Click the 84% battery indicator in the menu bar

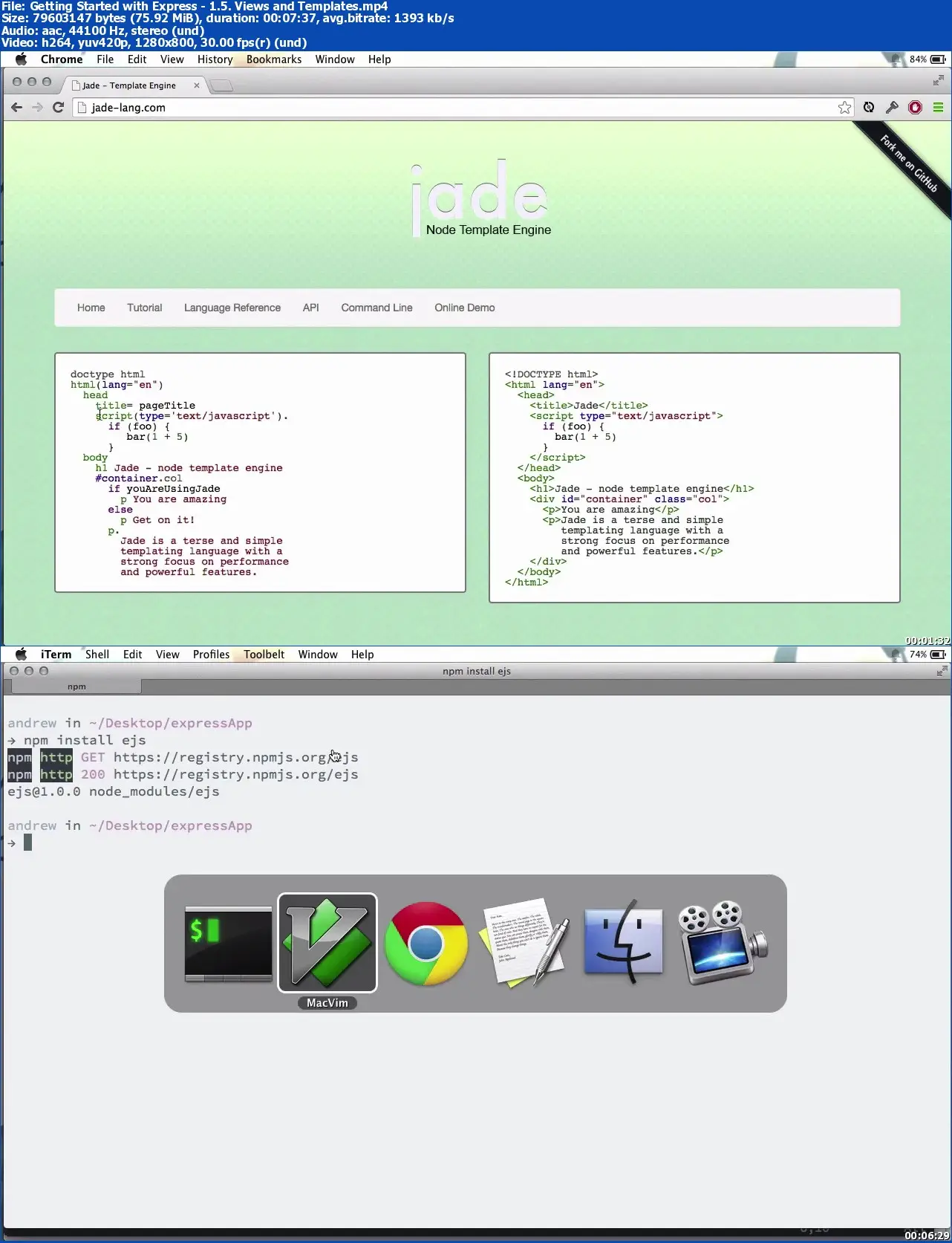pos(927,59)
